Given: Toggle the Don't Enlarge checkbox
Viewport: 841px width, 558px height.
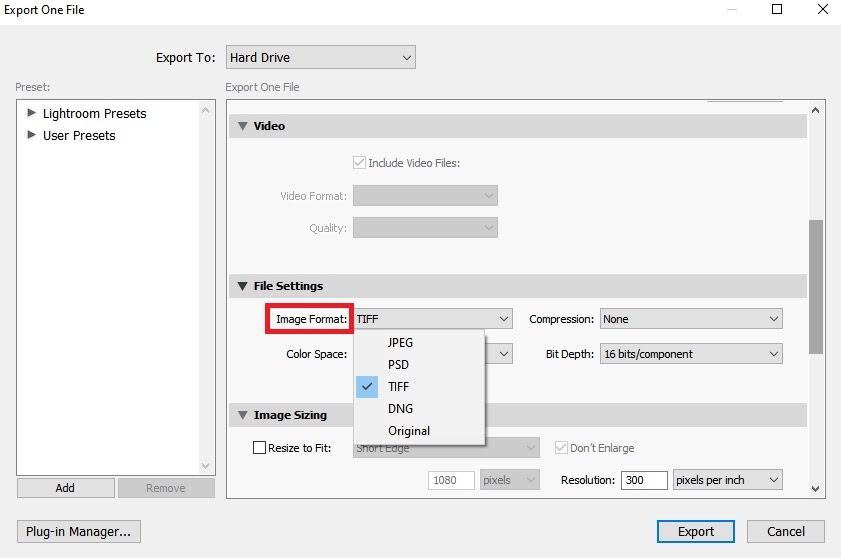Looking at the screenshot, I should (x=561, y=447).
